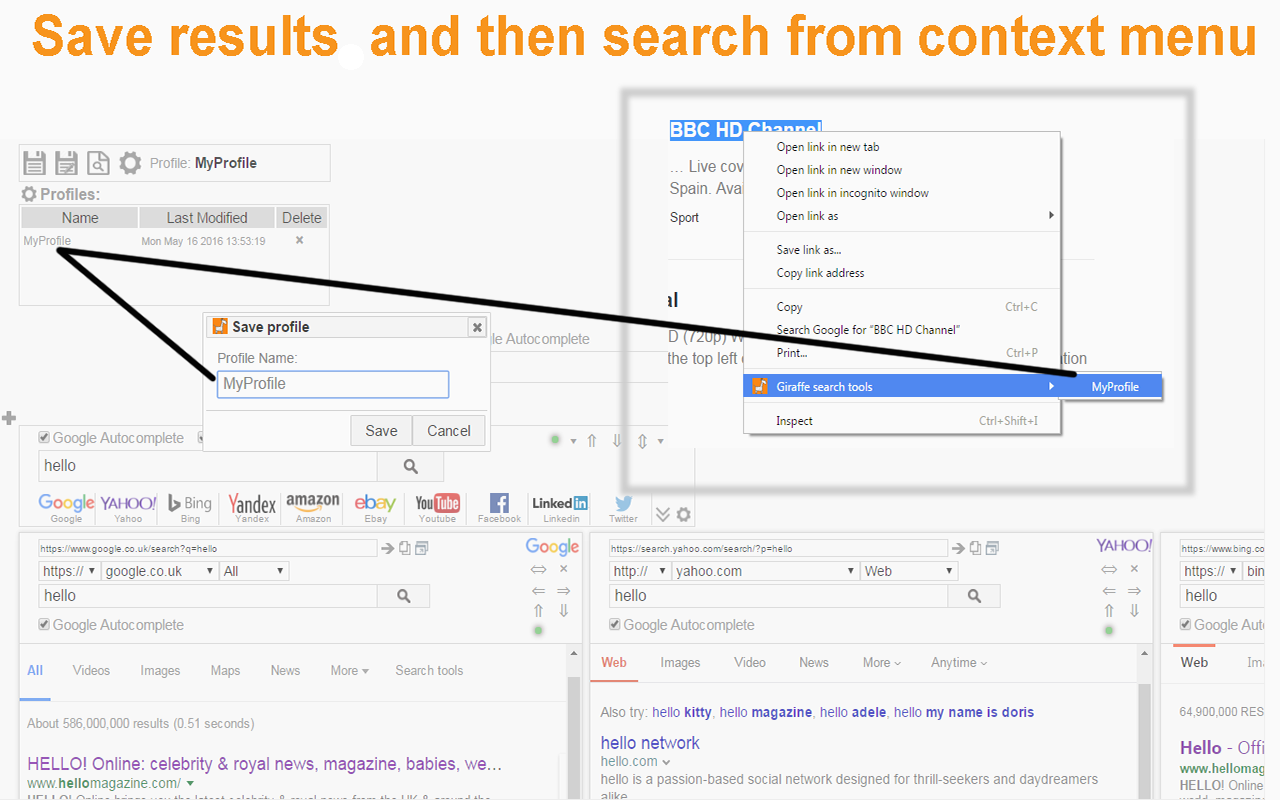Choose the Yahoo search engine icon
1280x800 pixels.
click(x=128, y=507)
